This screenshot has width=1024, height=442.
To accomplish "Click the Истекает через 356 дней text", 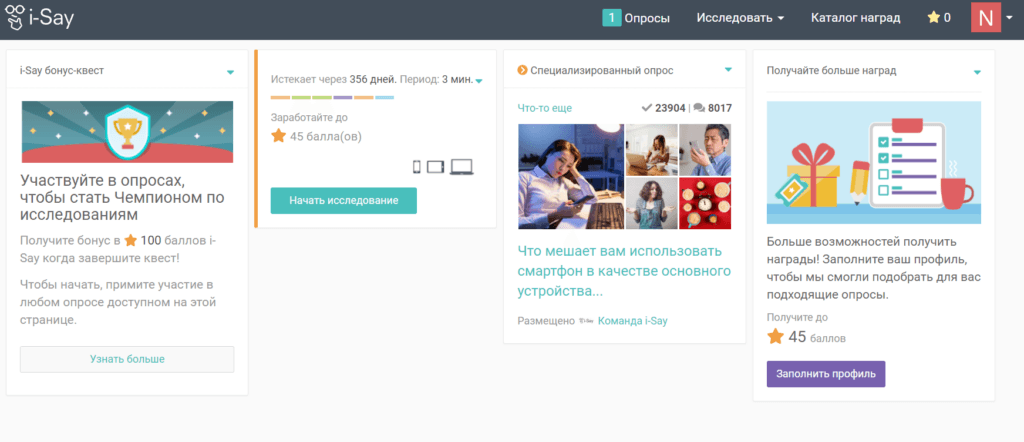I will tap(334, 80).
